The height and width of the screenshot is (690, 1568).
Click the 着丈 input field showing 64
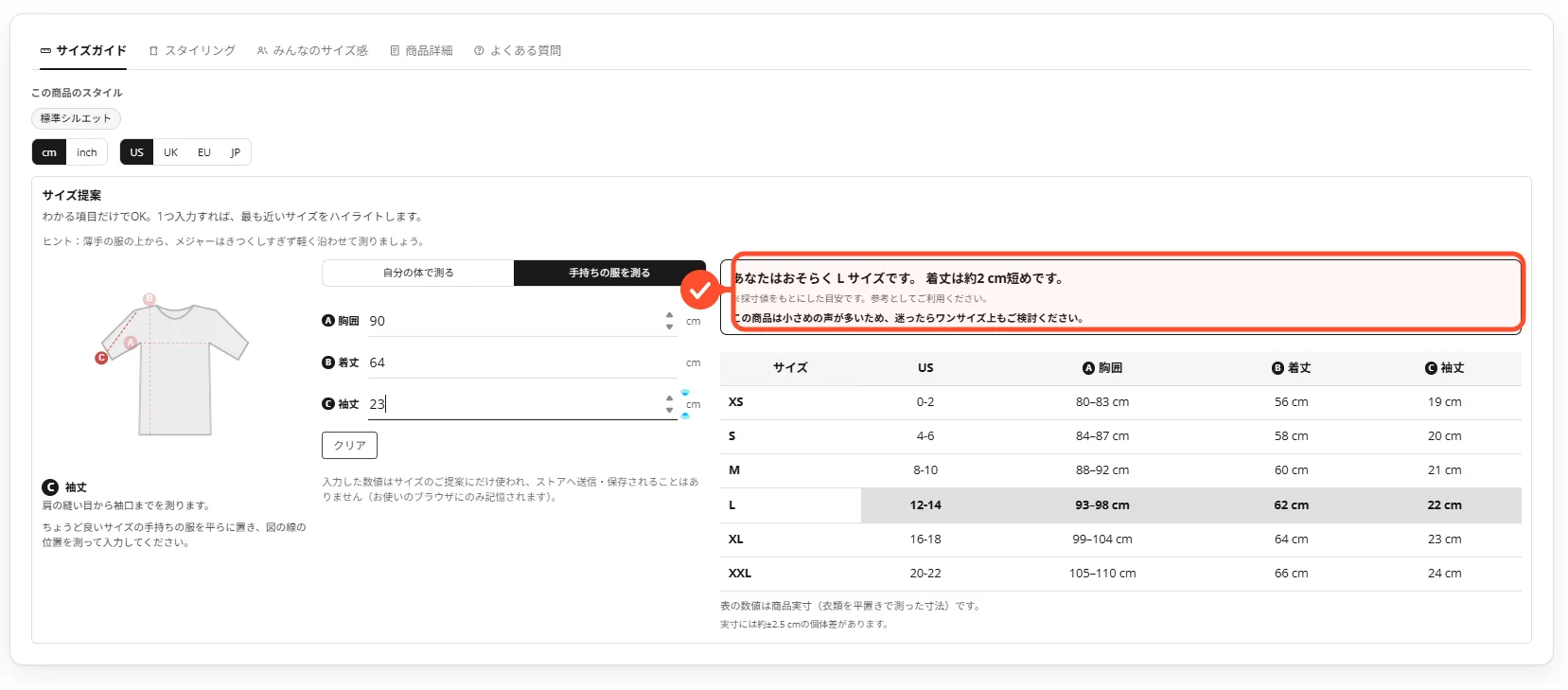pyautogui.click(x=522, y=363)
